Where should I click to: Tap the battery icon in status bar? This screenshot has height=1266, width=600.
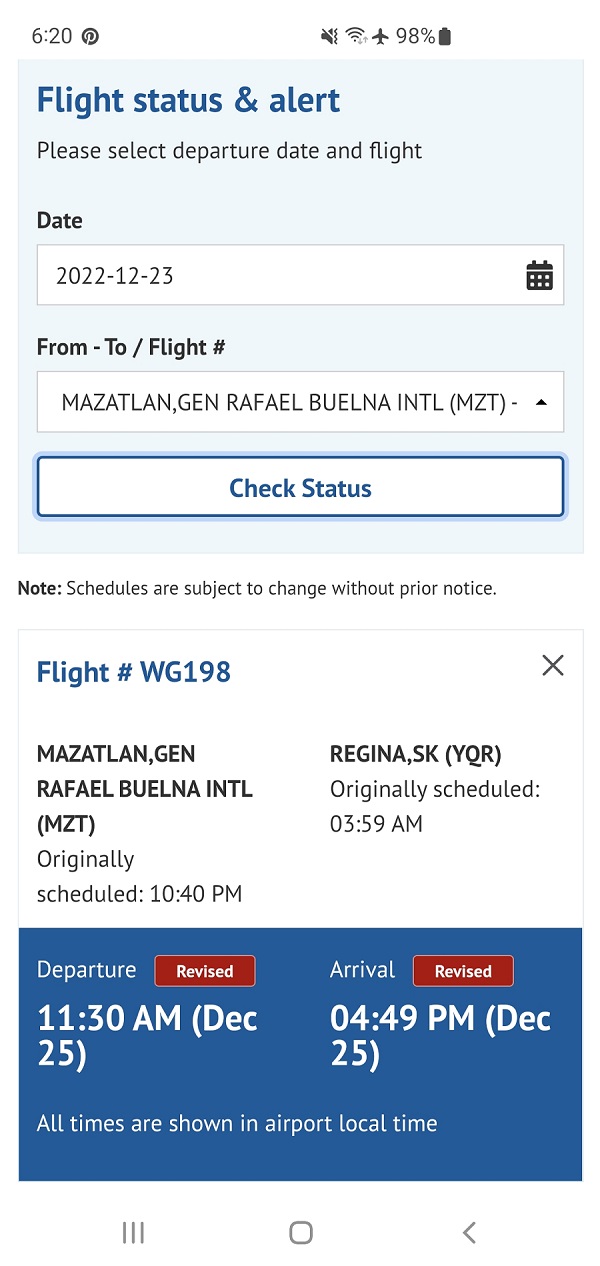pyautogui.click(x=445, y=37)
